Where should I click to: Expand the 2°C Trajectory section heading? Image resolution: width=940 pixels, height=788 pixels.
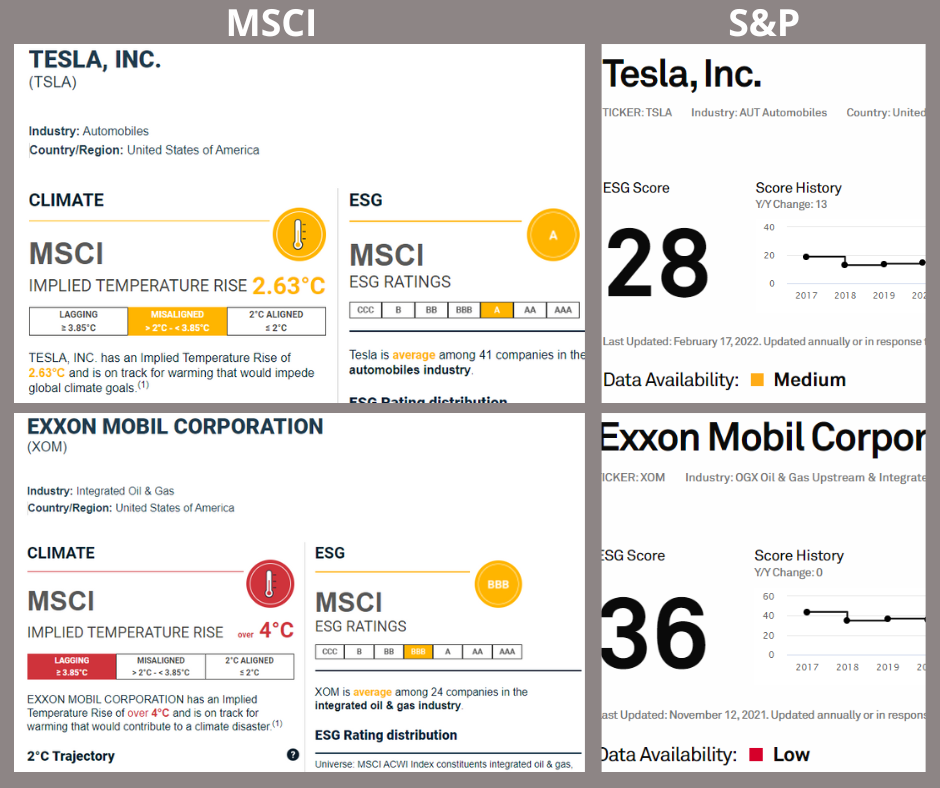[x=71, y=756]
